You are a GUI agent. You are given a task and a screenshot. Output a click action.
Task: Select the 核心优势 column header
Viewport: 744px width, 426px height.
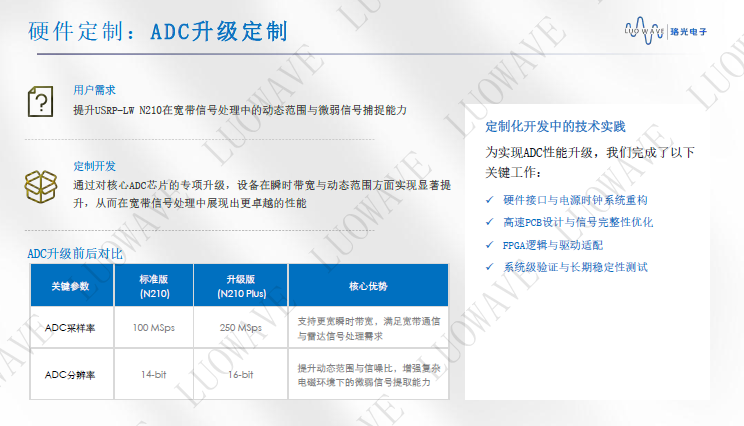[367, 287]
